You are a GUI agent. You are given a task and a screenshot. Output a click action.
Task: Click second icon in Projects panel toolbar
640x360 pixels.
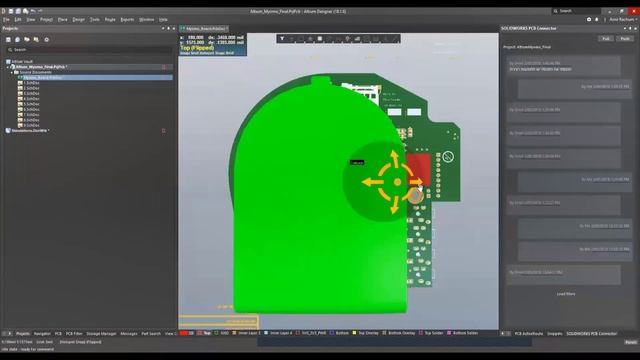(x=18, y=40)
